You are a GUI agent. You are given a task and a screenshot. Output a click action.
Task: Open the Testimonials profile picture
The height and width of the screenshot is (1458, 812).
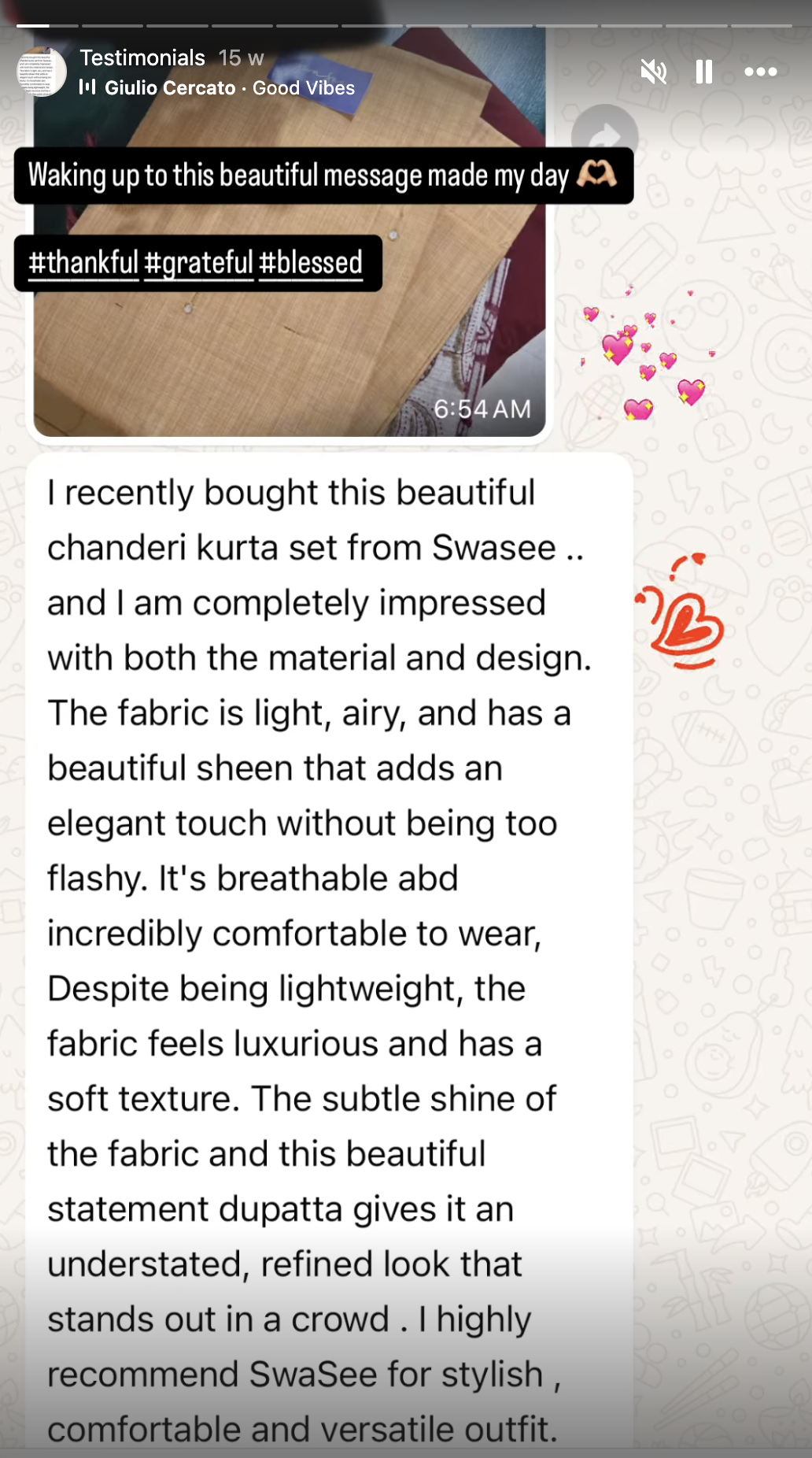click(42, 72)
